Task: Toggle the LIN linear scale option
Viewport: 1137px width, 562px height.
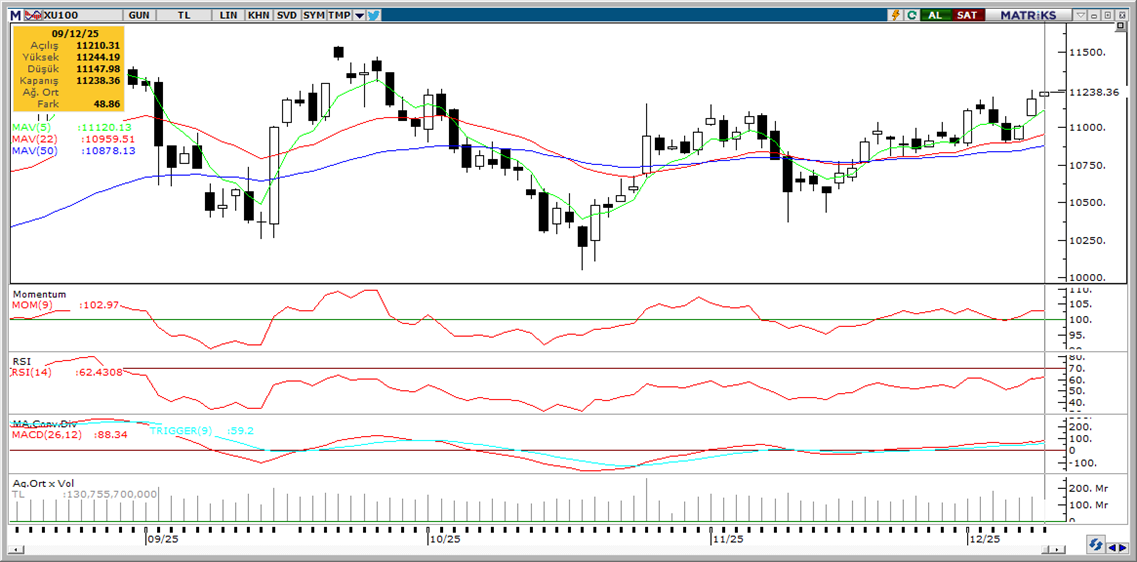Action: [x=229, y=15]
